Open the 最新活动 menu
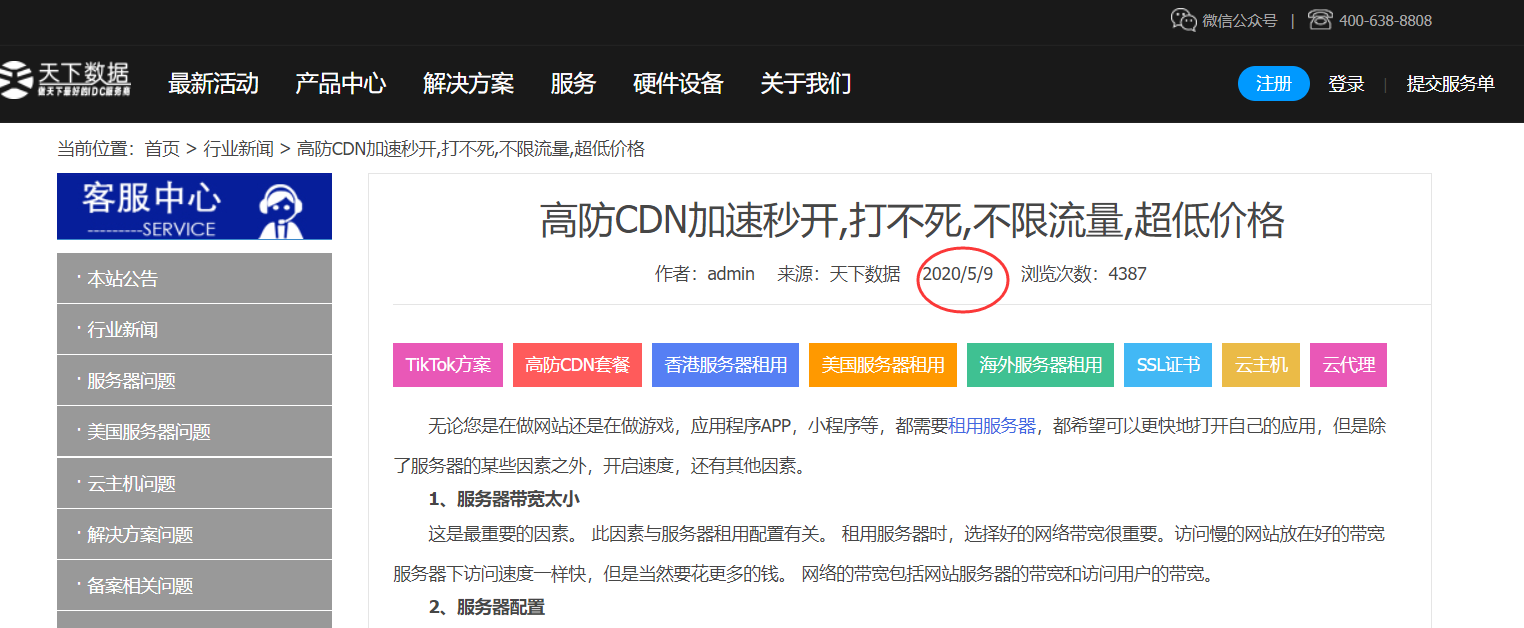The height and width of the screenshot is (628, 1524). [213, 84]
